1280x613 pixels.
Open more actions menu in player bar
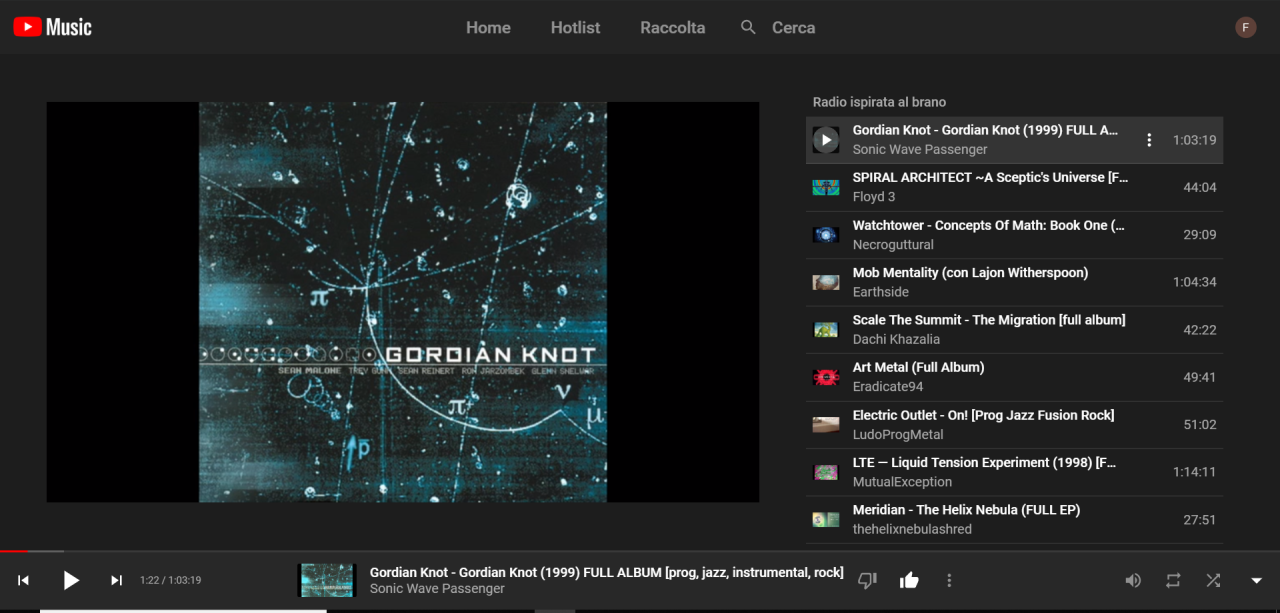[x=949, y=580]
